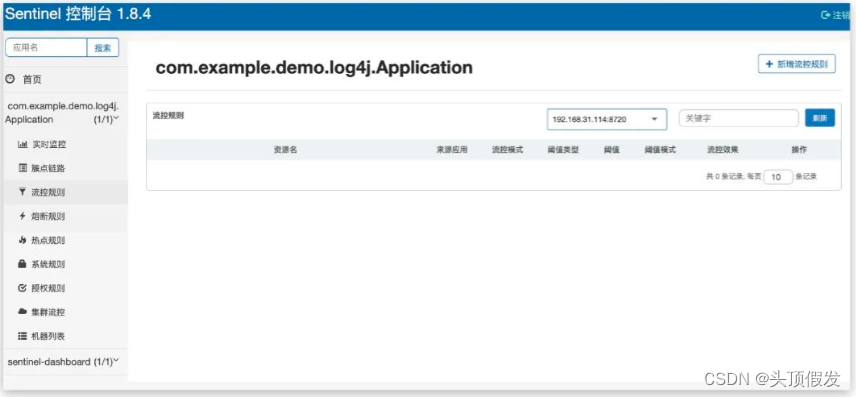
Task: Click the 阈值类型 column header
Action: click(563, 150)
